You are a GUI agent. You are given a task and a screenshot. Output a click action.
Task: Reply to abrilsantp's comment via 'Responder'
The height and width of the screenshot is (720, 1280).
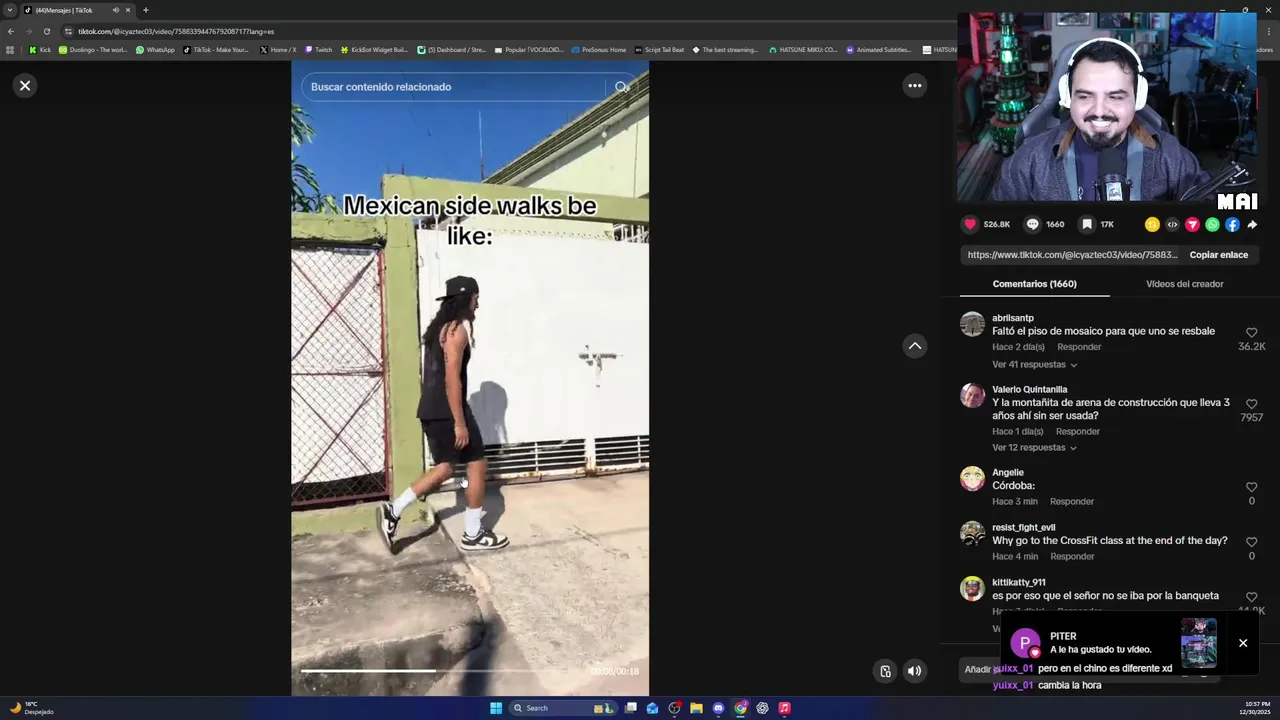coord(1079,347)
